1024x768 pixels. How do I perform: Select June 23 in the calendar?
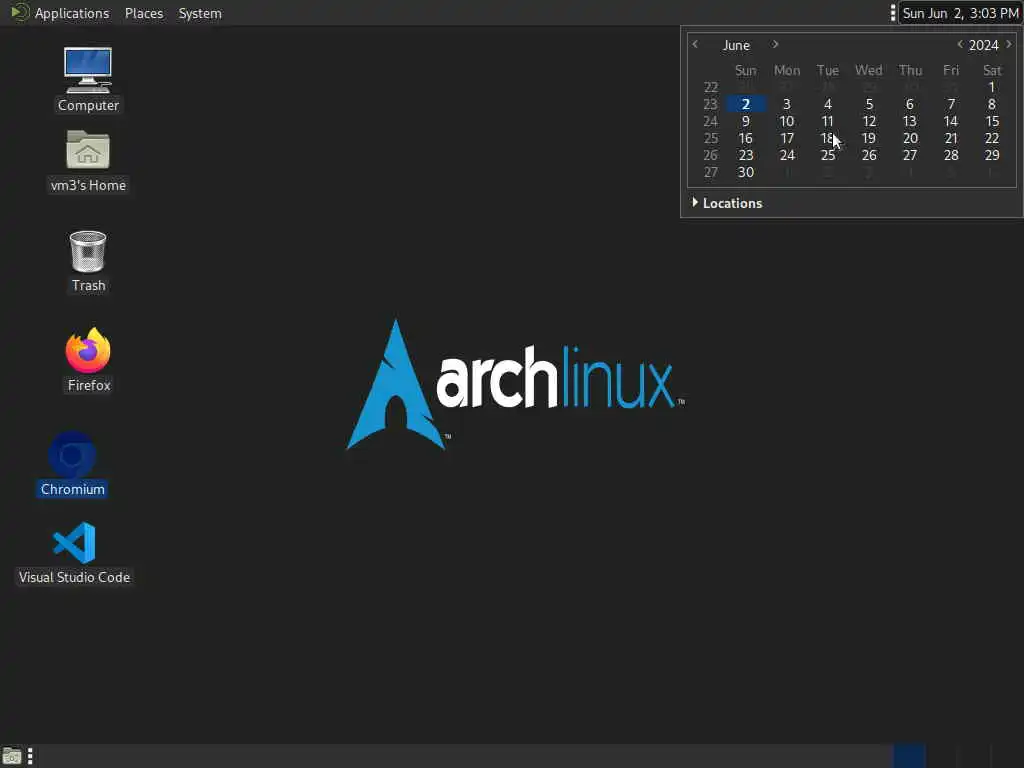coord(746,155)
